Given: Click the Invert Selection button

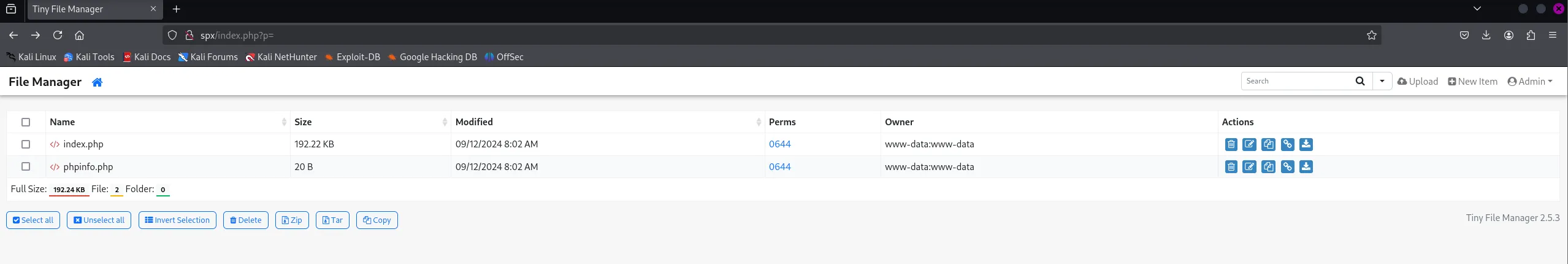Looking at the screenshot, I should [x=177, y=220].
